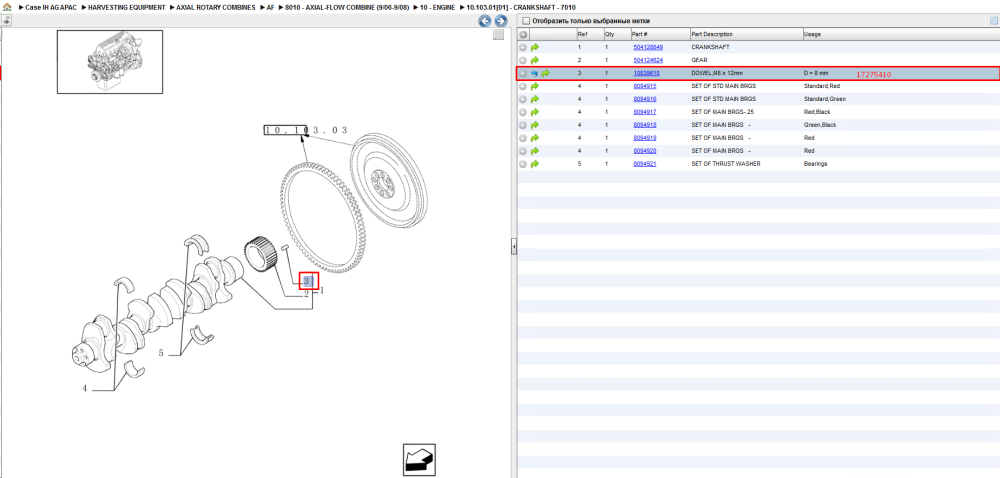
Task: Click green arrow for part 8094917
Action: 534,112
